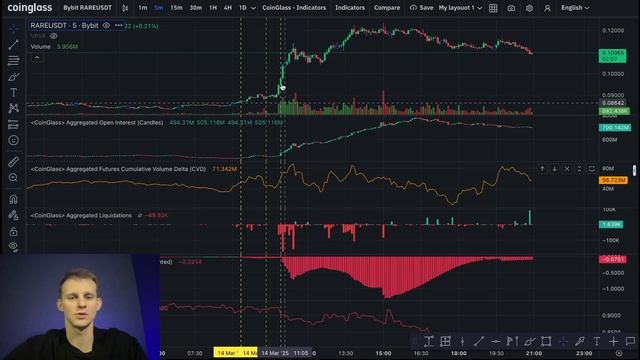Viewport: 640px width, 360px height.
Task: Open the emoji icons tool
Action: [13, 140]
